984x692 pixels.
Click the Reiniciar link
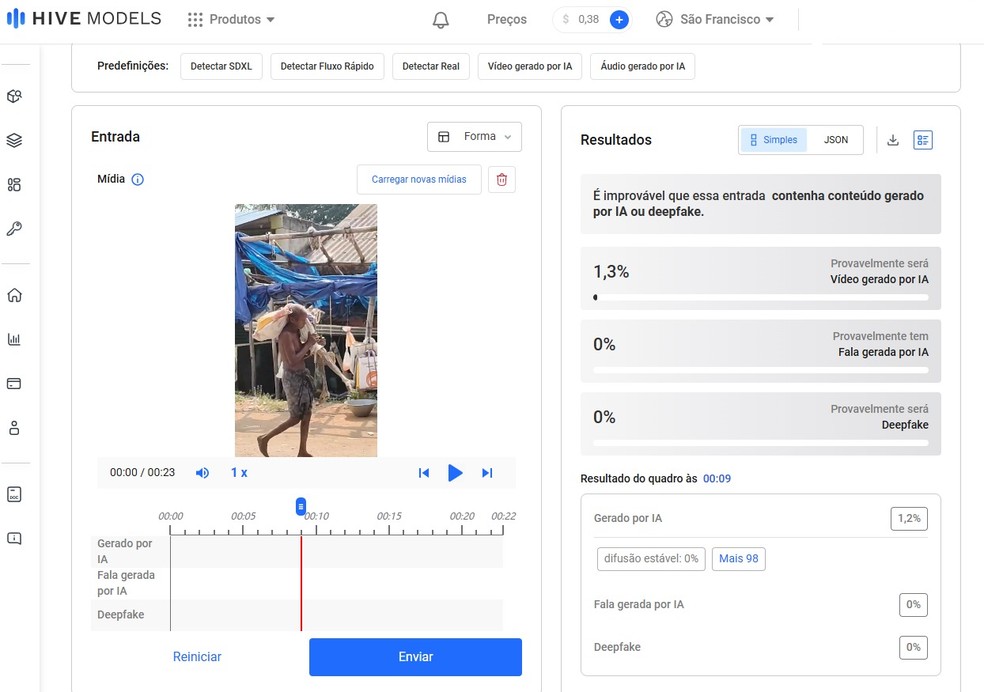[197, 657]
